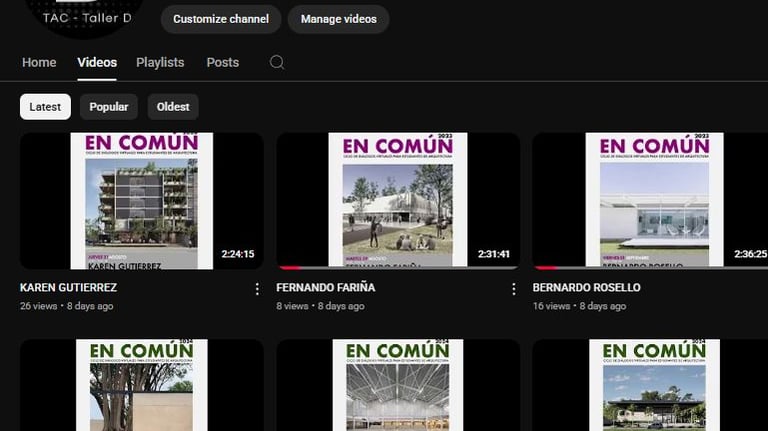The height and width of the screenshot is (431, 768).
Task: Click the "16 views • 8 days ago" text
Action: 579,306
